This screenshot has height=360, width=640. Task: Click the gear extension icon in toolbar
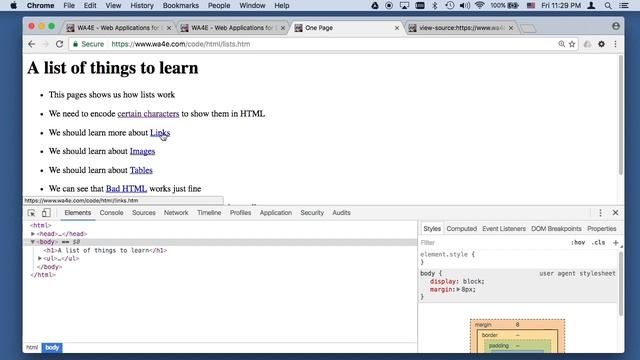click(x=601, y=44)
